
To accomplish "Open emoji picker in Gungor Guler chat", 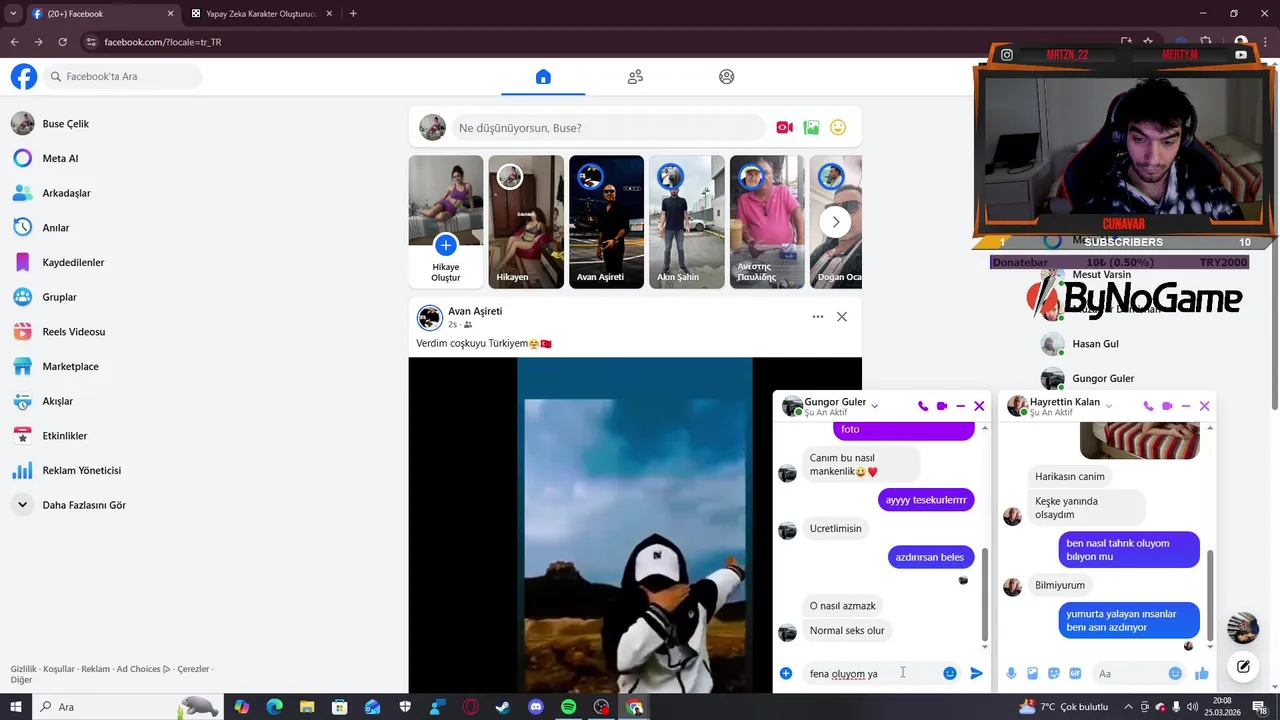I will pos(950,674).
